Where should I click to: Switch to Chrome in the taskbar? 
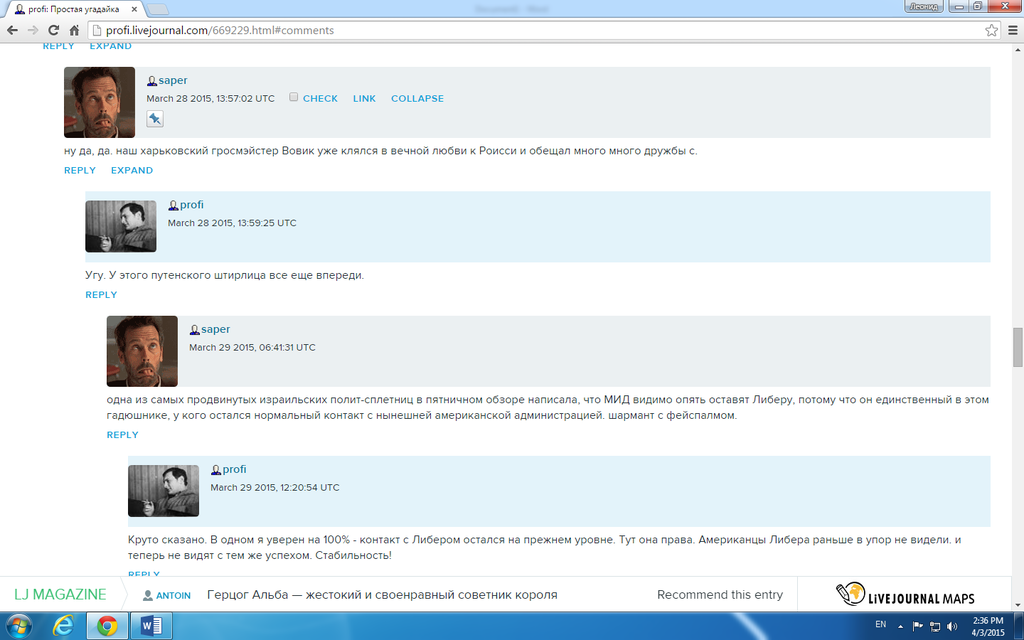click(x=107, y=626)
